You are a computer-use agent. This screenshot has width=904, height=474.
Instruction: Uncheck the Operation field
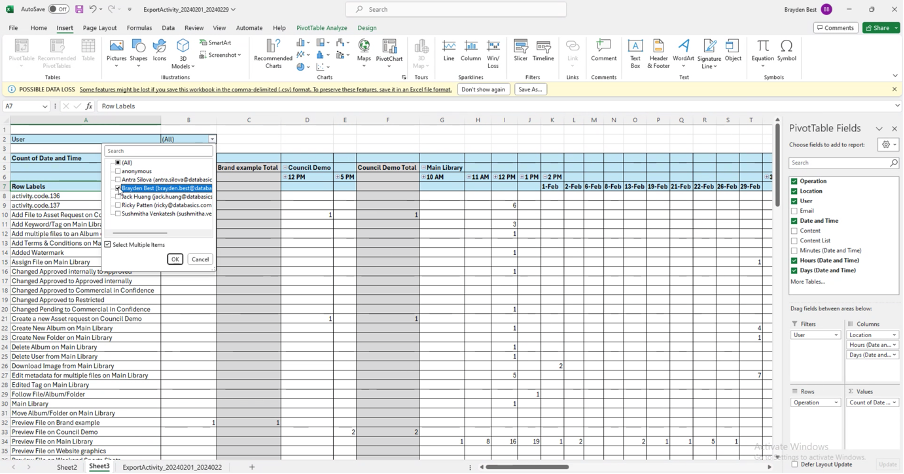pyautogui.click(x=794, y=181)
